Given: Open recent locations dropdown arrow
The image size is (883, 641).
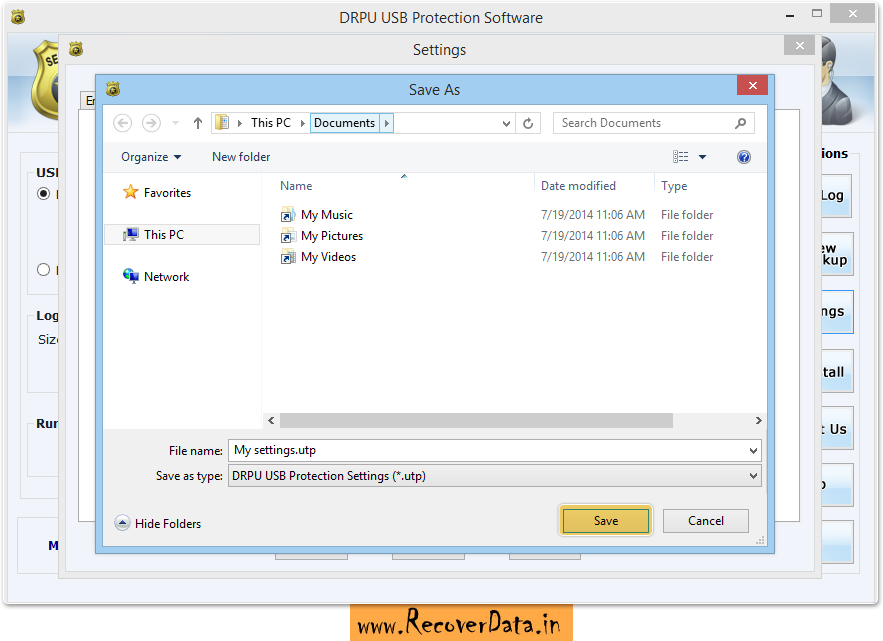Looking at the screenshot, I should pos(175,123).
